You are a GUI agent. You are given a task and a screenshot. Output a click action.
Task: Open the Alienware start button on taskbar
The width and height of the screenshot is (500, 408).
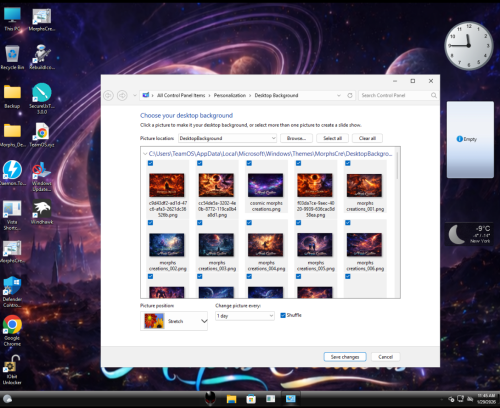click(210, 398)
